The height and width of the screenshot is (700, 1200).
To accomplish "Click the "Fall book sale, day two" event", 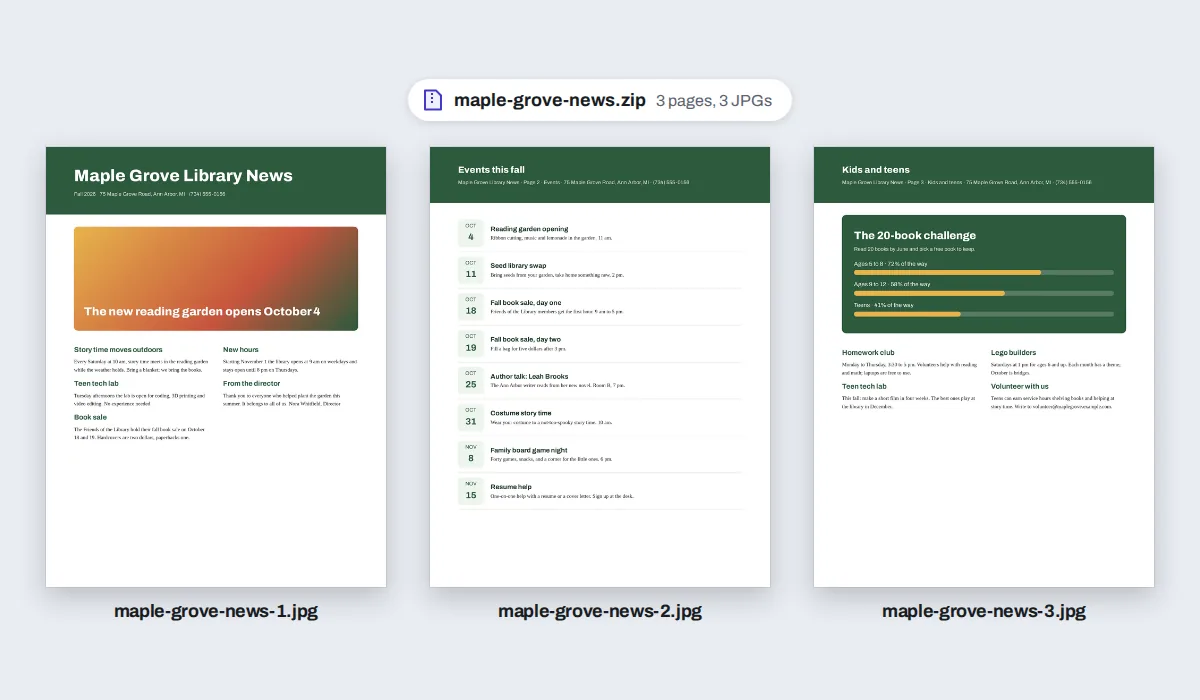I will click(x=526, y=339).
